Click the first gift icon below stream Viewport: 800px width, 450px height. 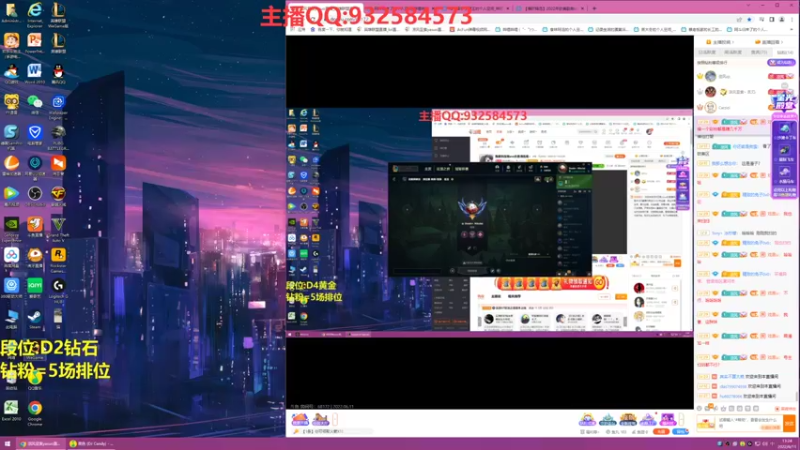(x=300, y=419)
